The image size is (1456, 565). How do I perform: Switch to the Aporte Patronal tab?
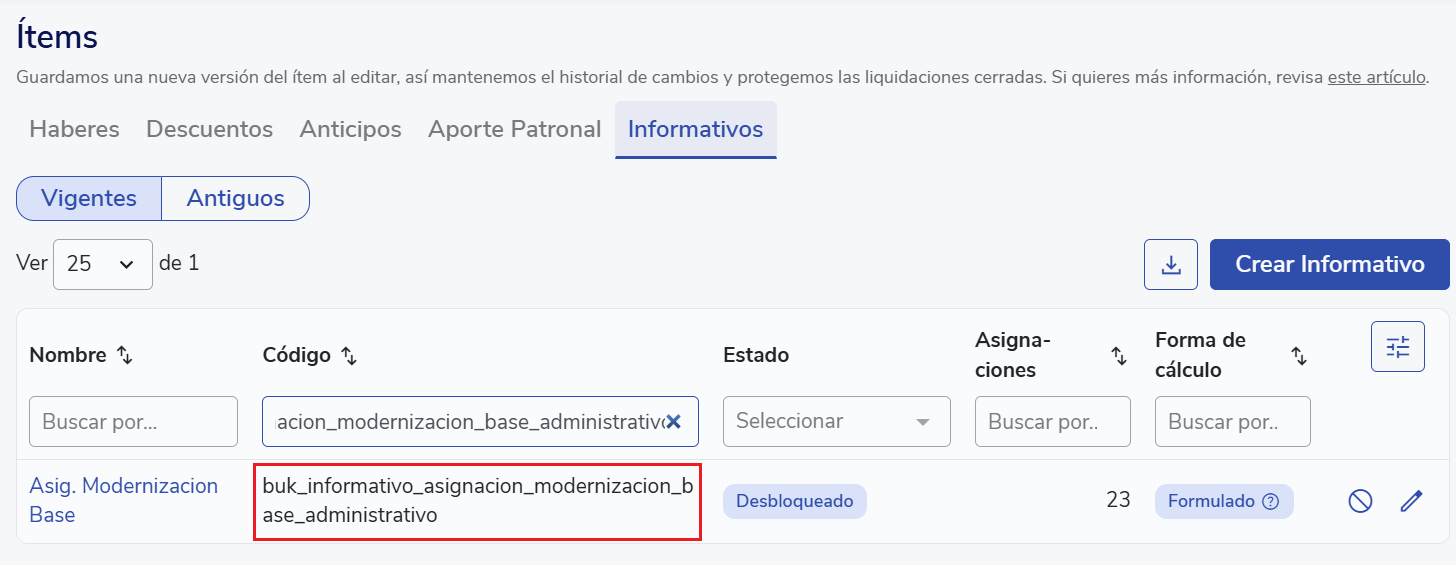(x=514, y=129)
